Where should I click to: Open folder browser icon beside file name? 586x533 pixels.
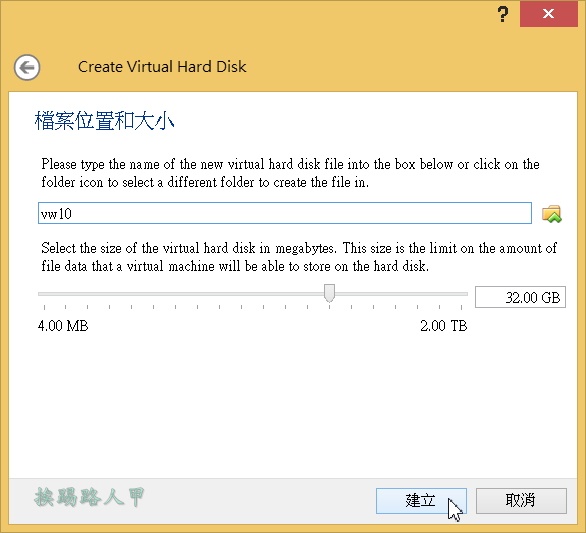point(552,214)
